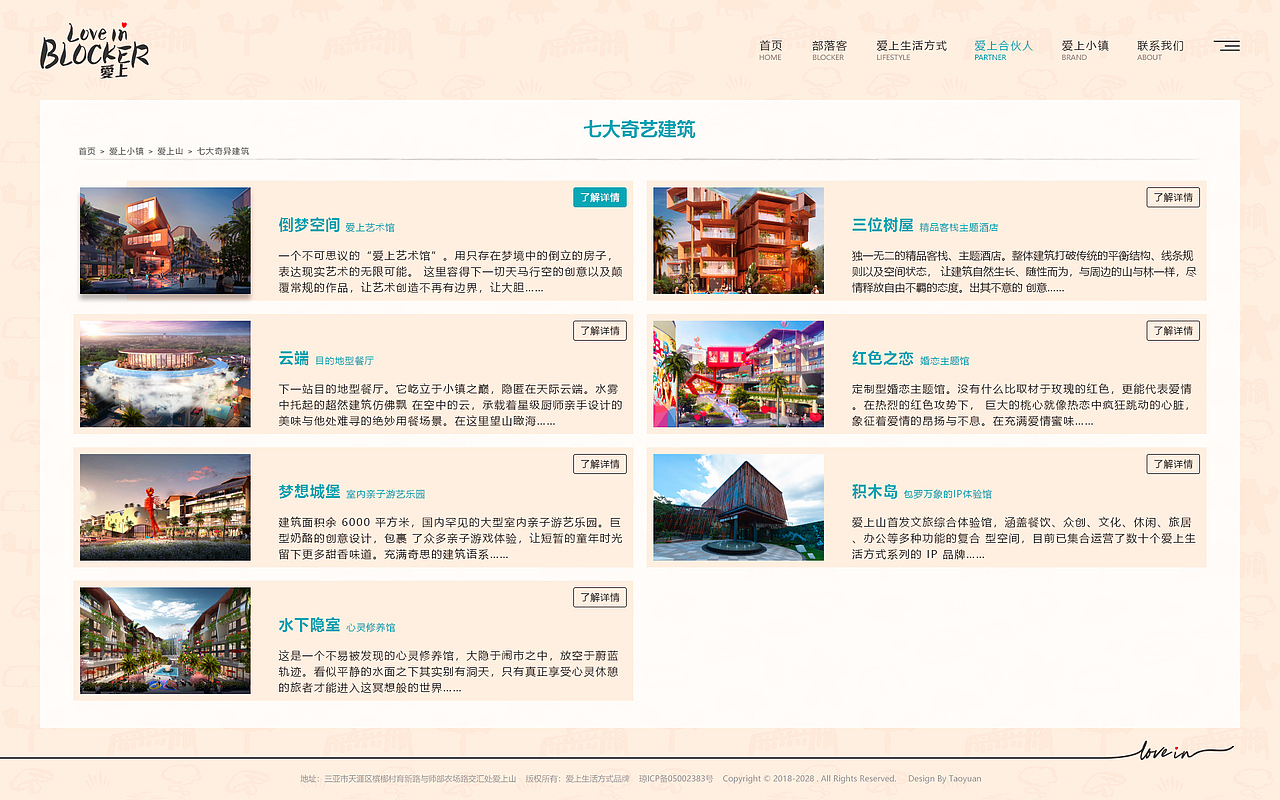Screen dimensions: 1280x800
Task: Click the 三位树屋 title
Action: (882, 225)
